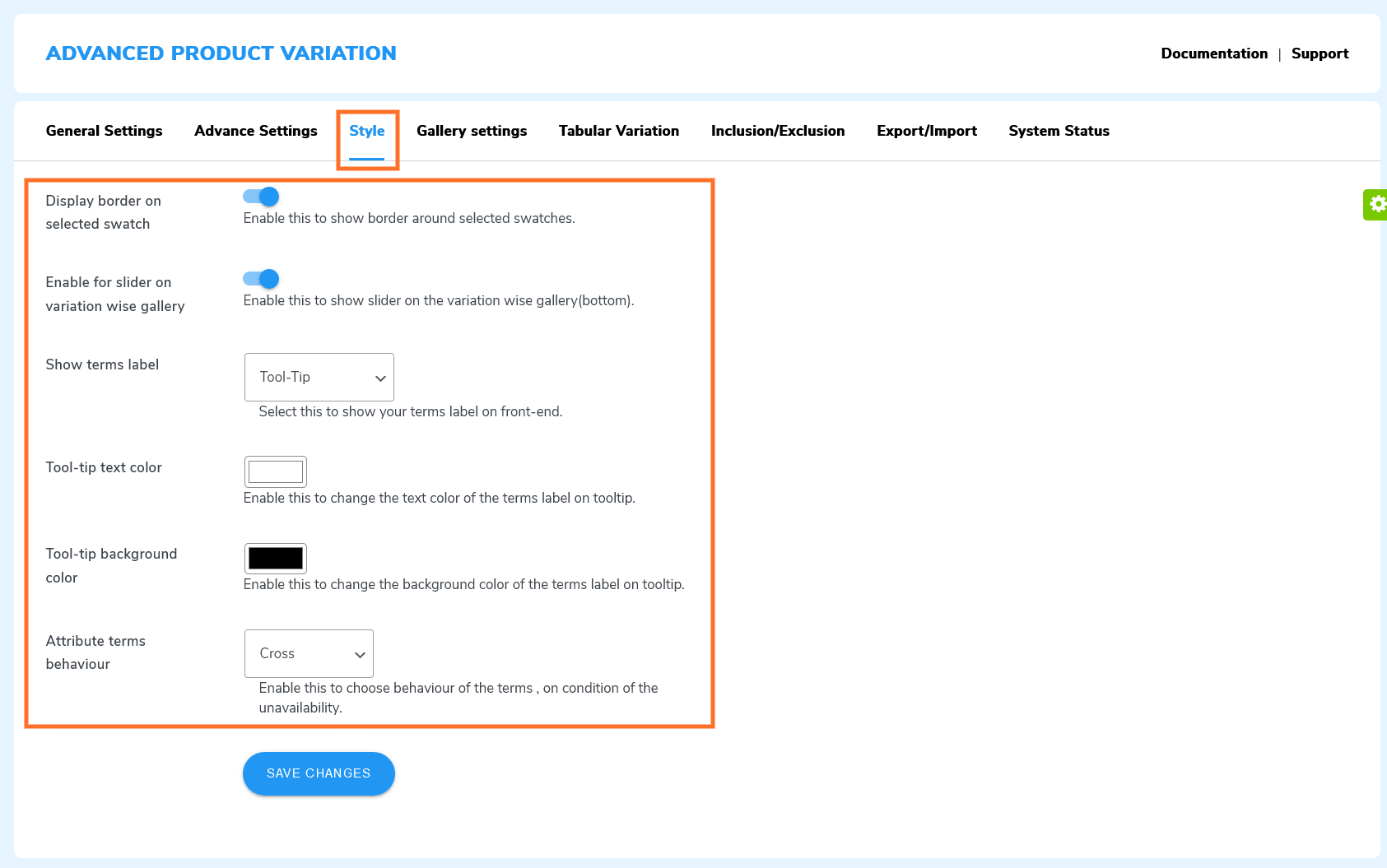Change the Tool-tip background color swatch
The height and width of the screenshot is (868, 1387).
275,558
